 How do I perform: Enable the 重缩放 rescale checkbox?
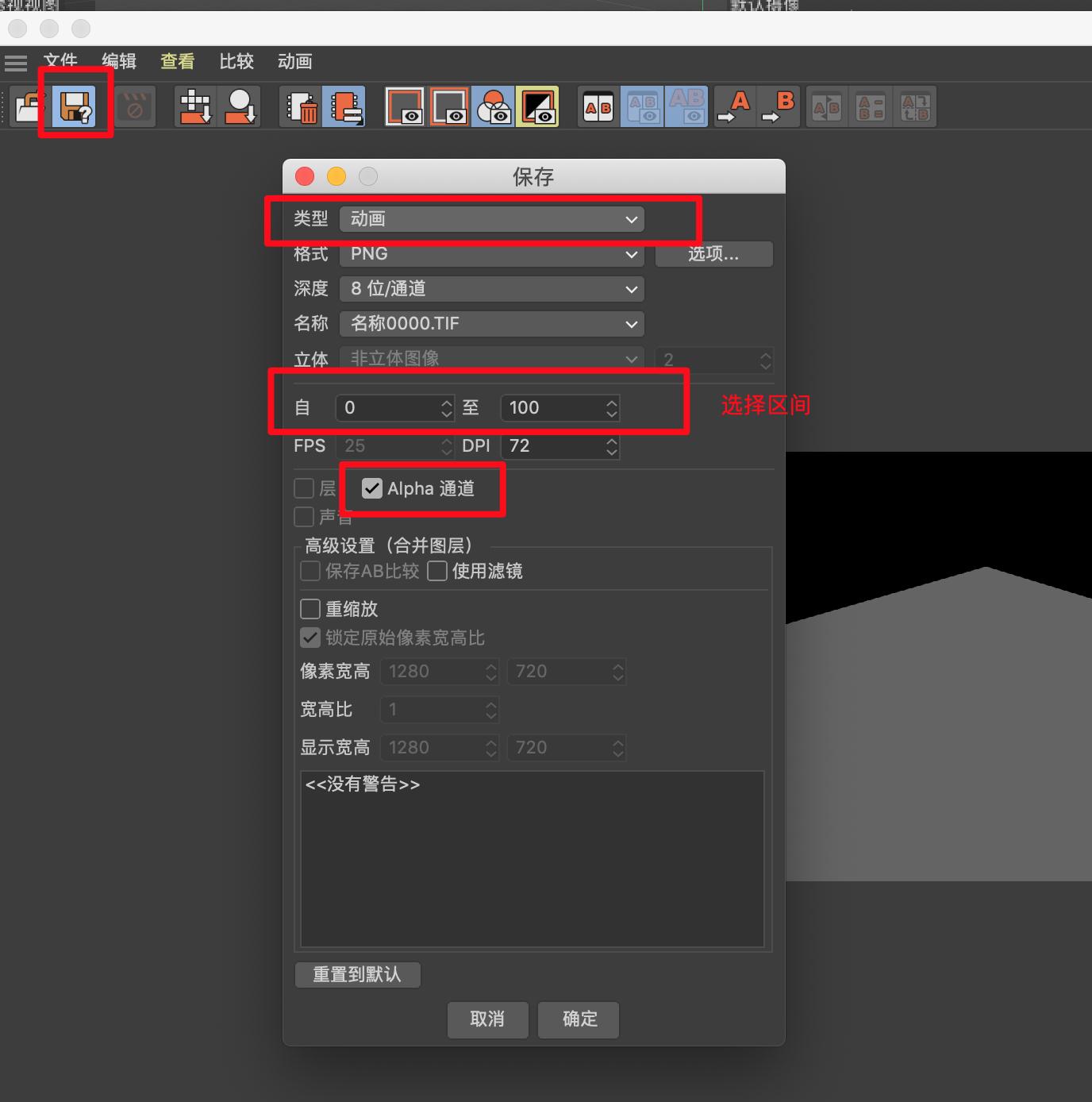point(310,609)
